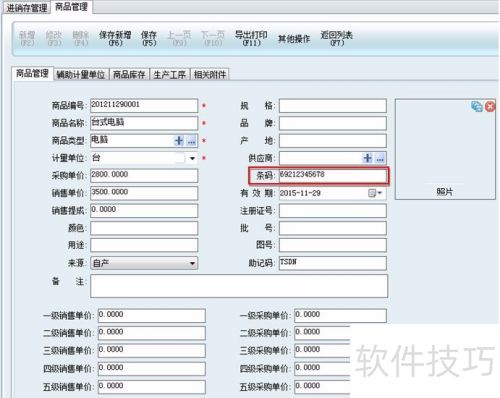Click the 四级采购单价 field
The image size is (500, 398).
point(322,369)
